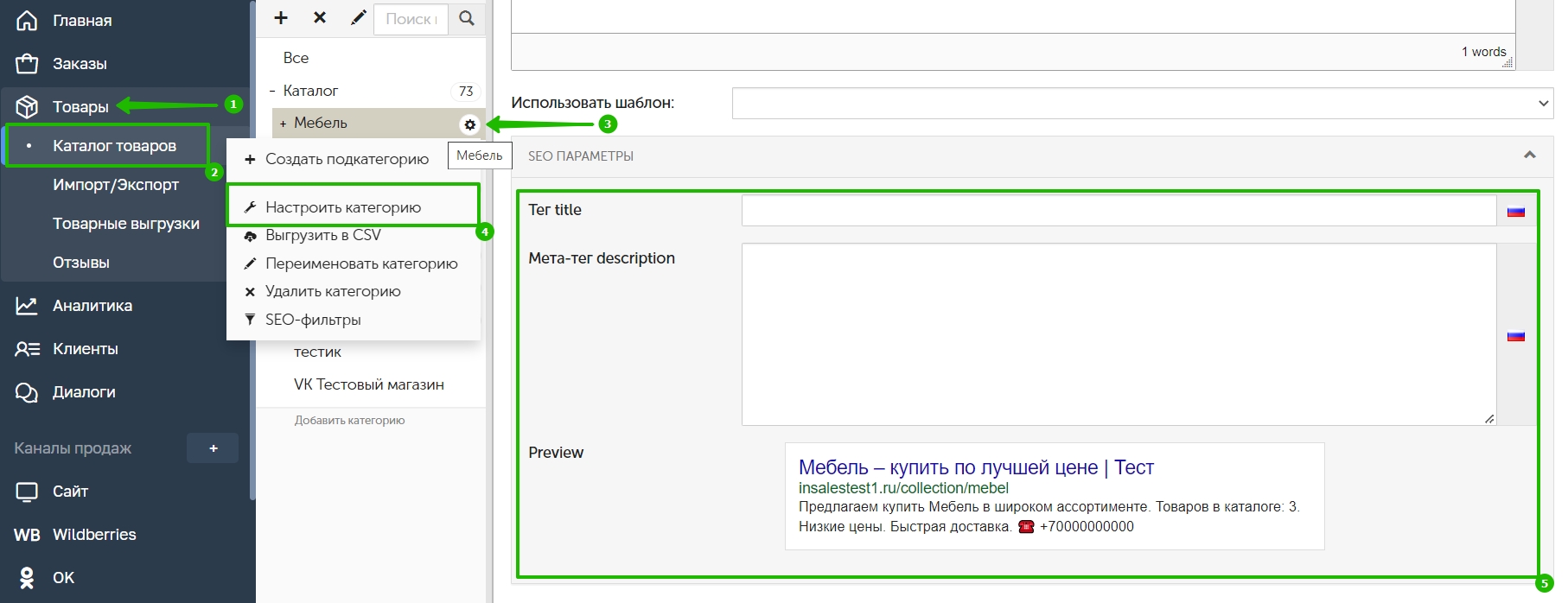
Task: Click Добавить категорию link
Action: click(349, 421)
